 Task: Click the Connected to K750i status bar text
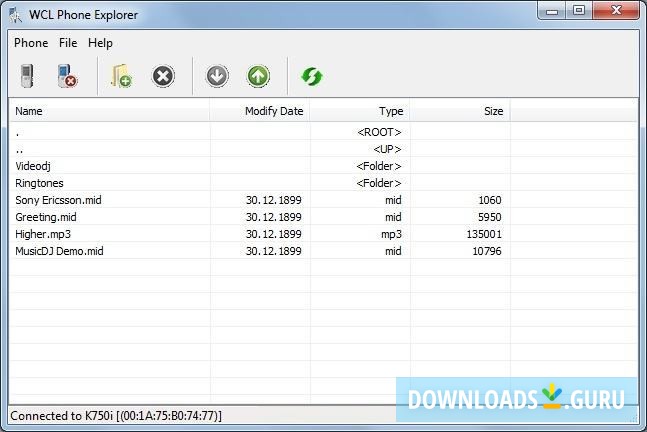(116, 416)
